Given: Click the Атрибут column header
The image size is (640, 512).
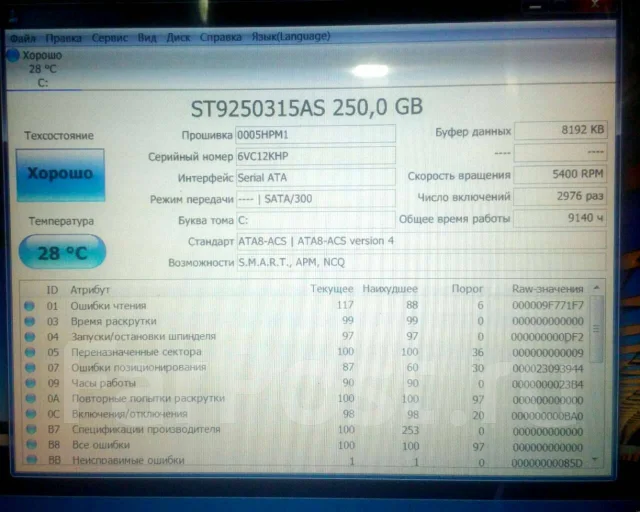Looking at the screenshot, I should [x=90, y=290].
